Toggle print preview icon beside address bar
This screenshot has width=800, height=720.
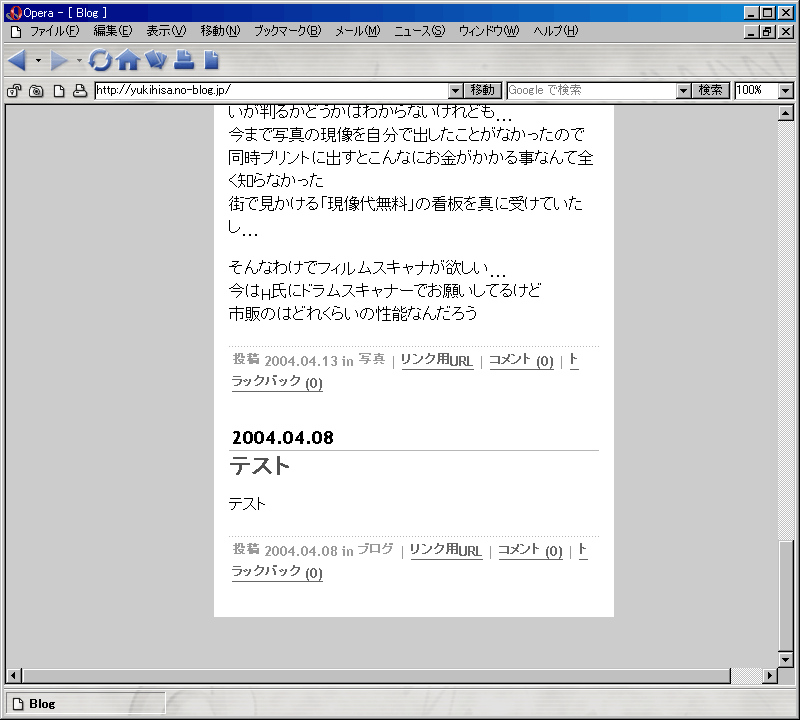pos(80,91)
